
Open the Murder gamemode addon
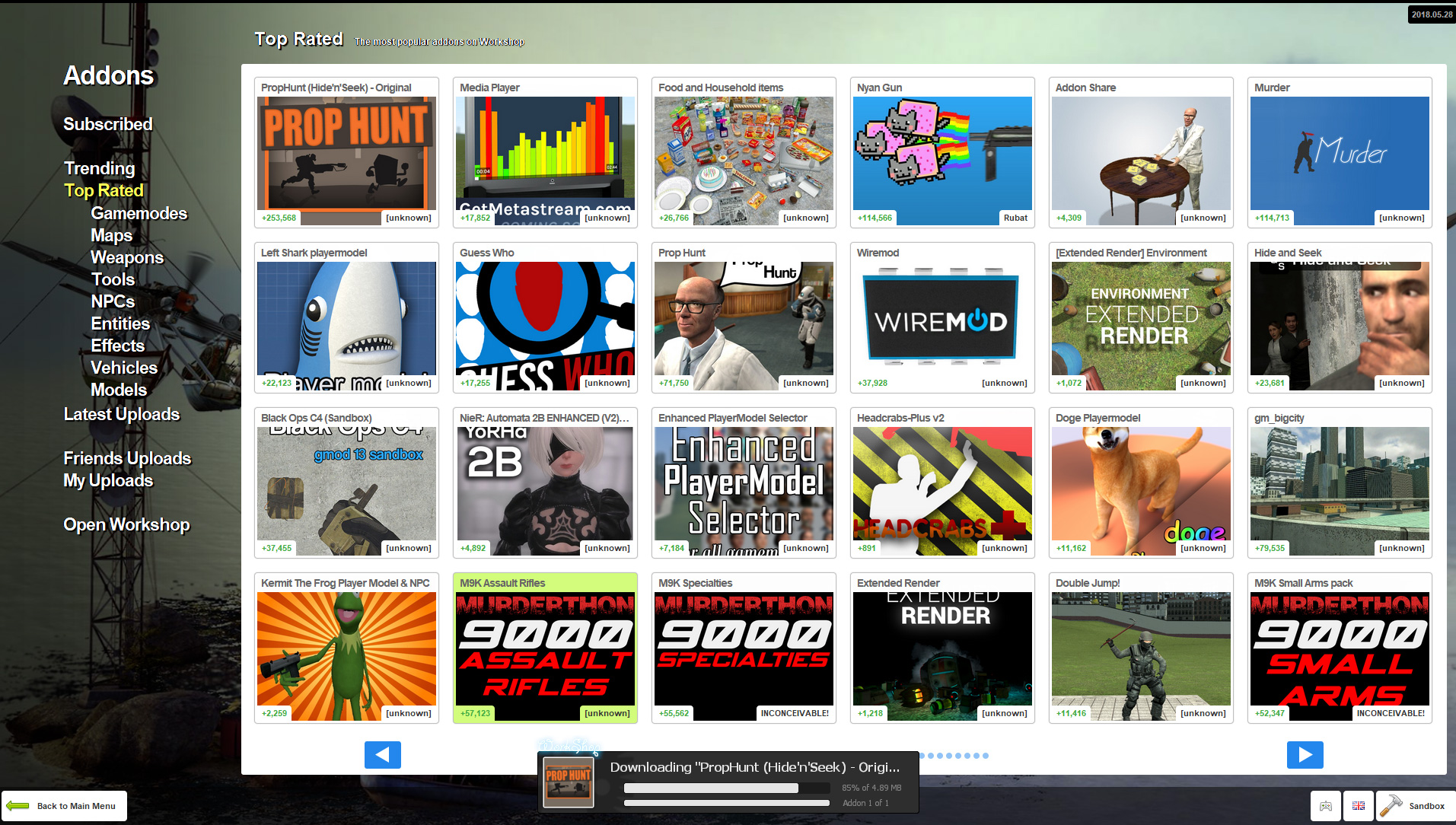click(x=1340, y=152)
